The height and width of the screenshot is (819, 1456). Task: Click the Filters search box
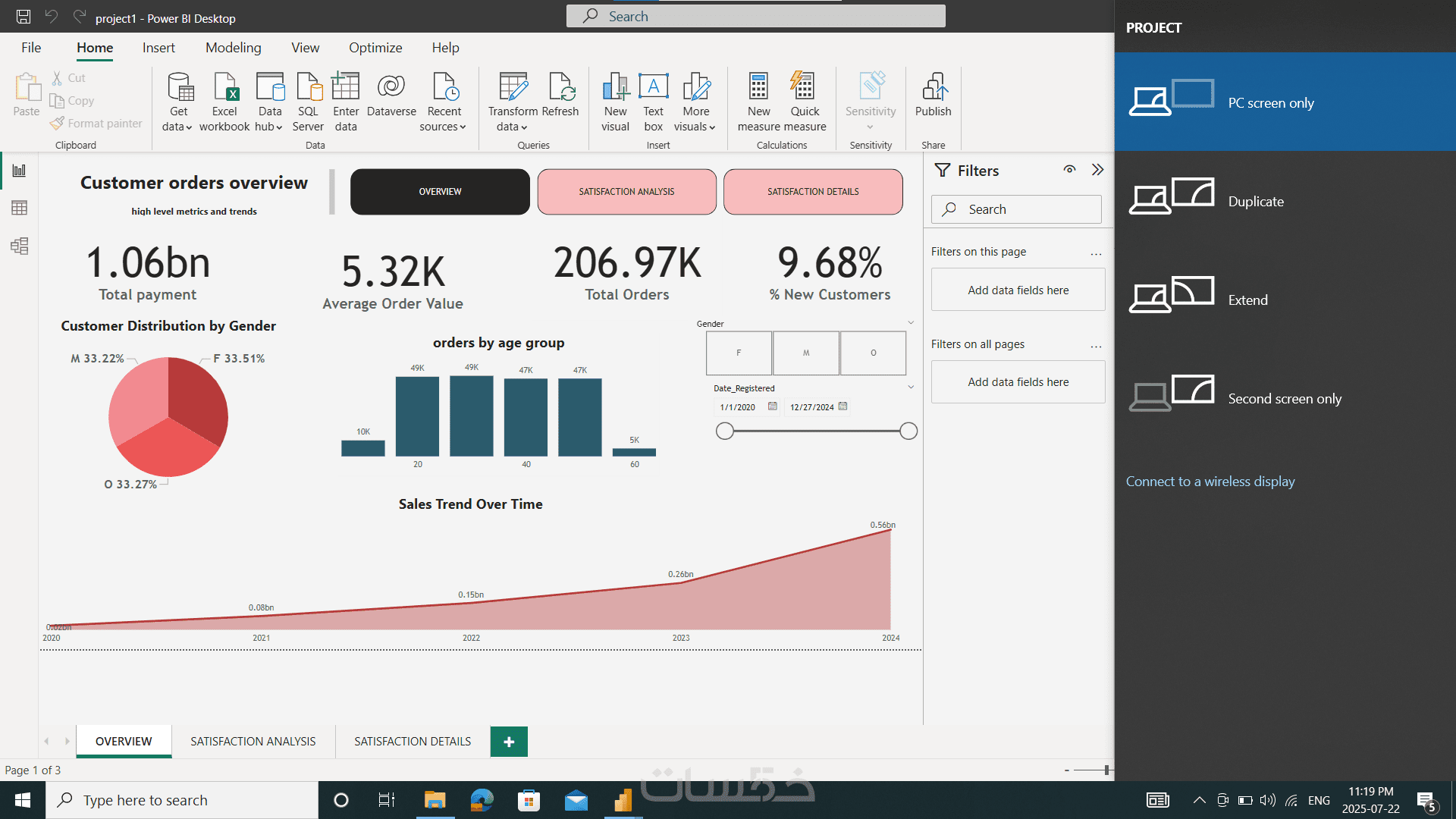(x=1016, y=209)
